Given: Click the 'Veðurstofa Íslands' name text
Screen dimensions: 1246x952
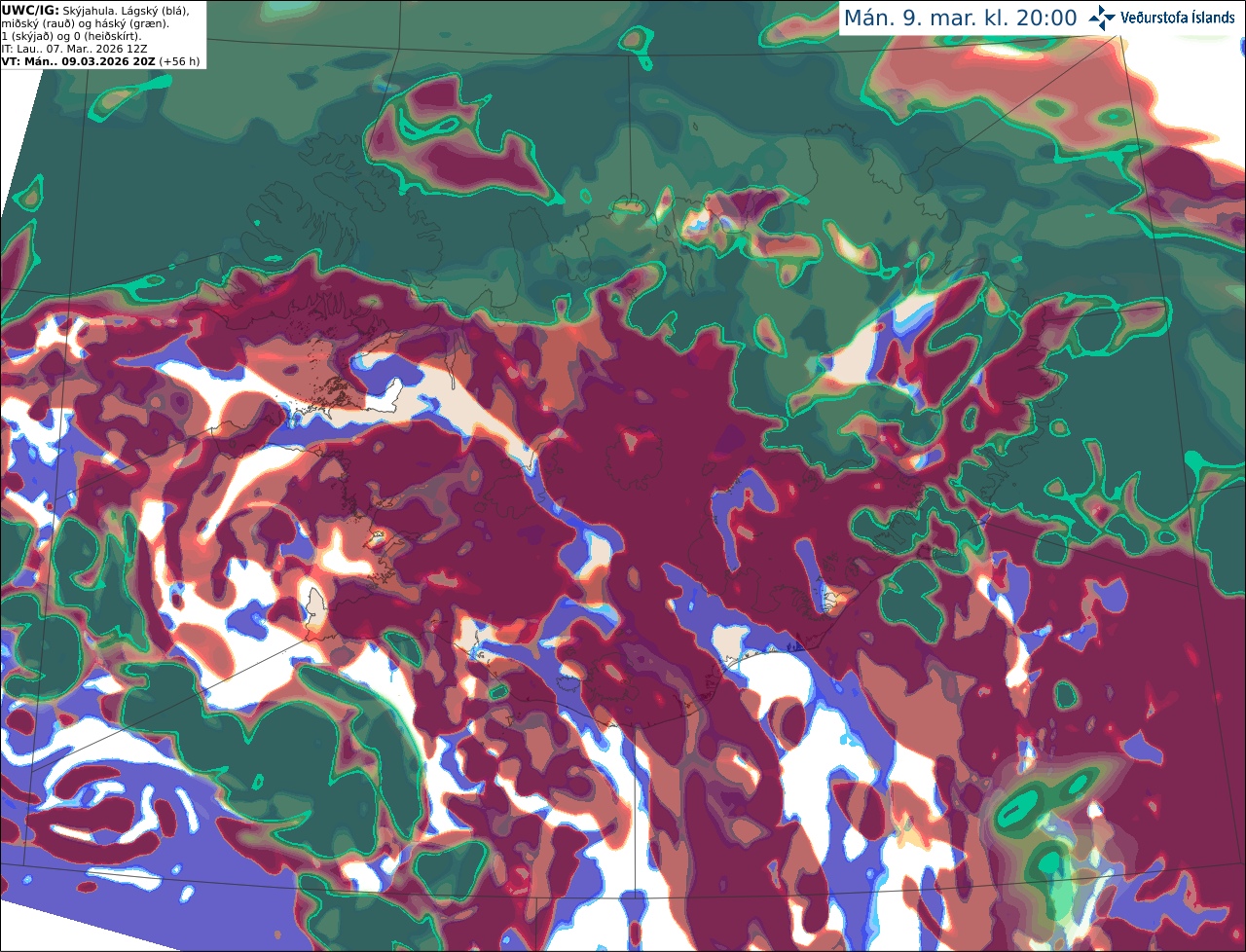Looking at the screenshot, I should click(1178, 18).
